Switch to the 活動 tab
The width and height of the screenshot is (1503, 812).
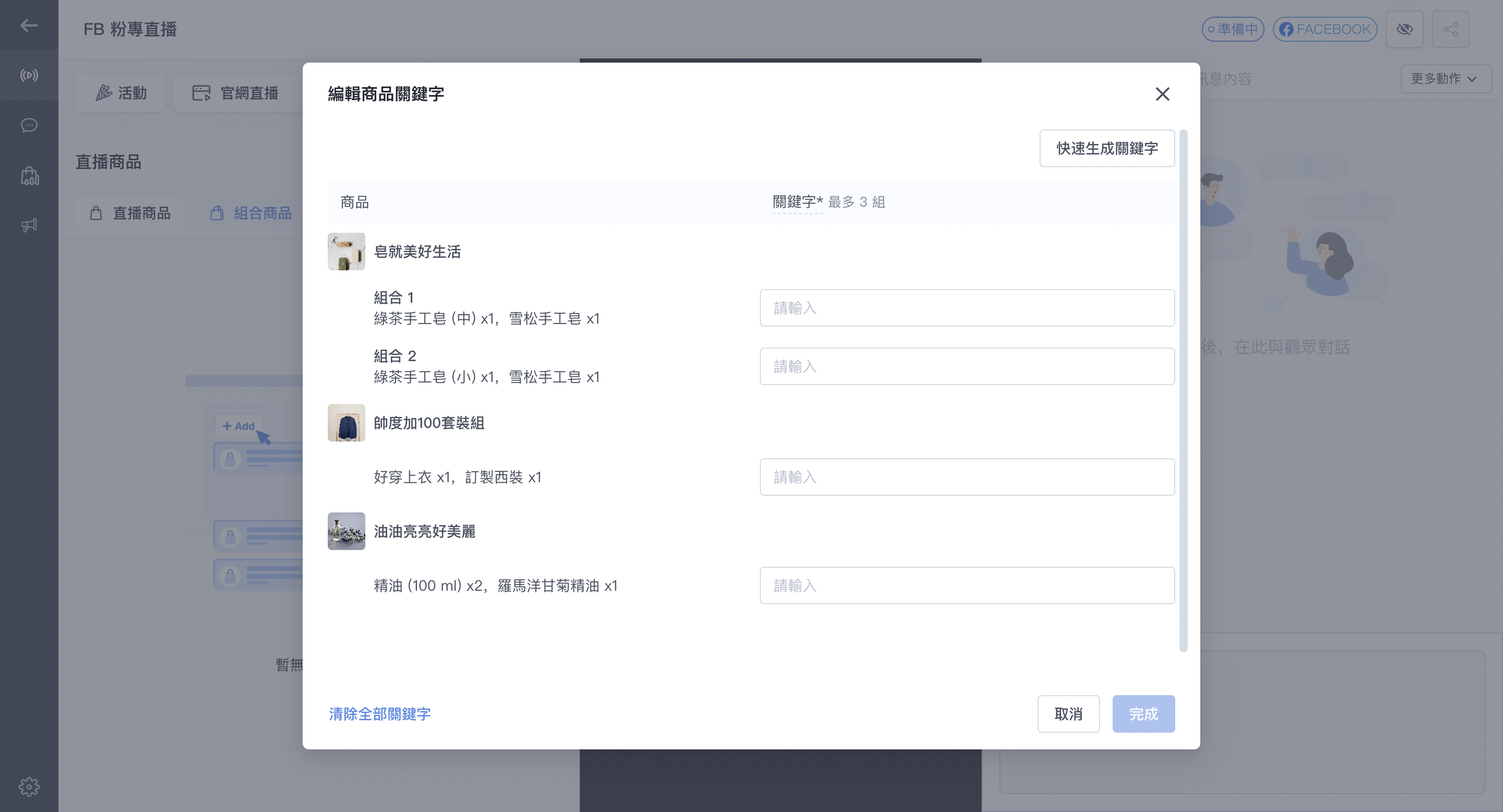[121, 93]
